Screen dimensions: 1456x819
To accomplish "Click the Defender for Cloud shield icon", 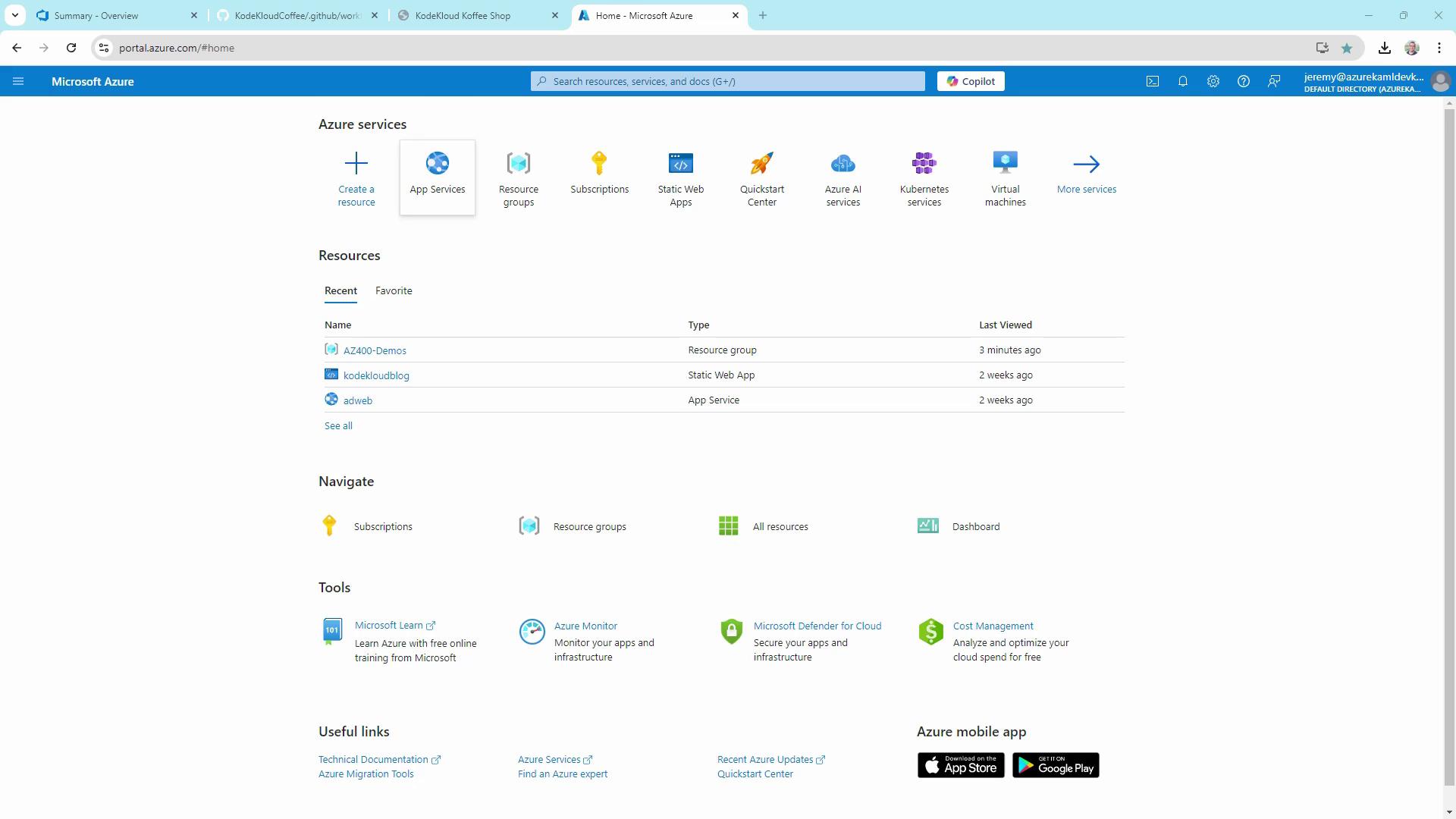I will (x=731, y=632).
